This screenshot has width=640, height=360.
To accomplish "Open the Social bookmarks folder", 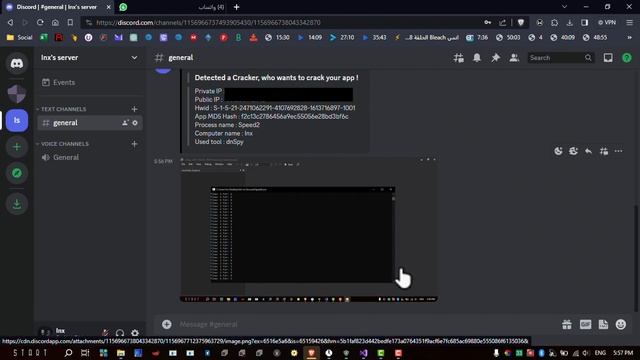I will [19, 38].
